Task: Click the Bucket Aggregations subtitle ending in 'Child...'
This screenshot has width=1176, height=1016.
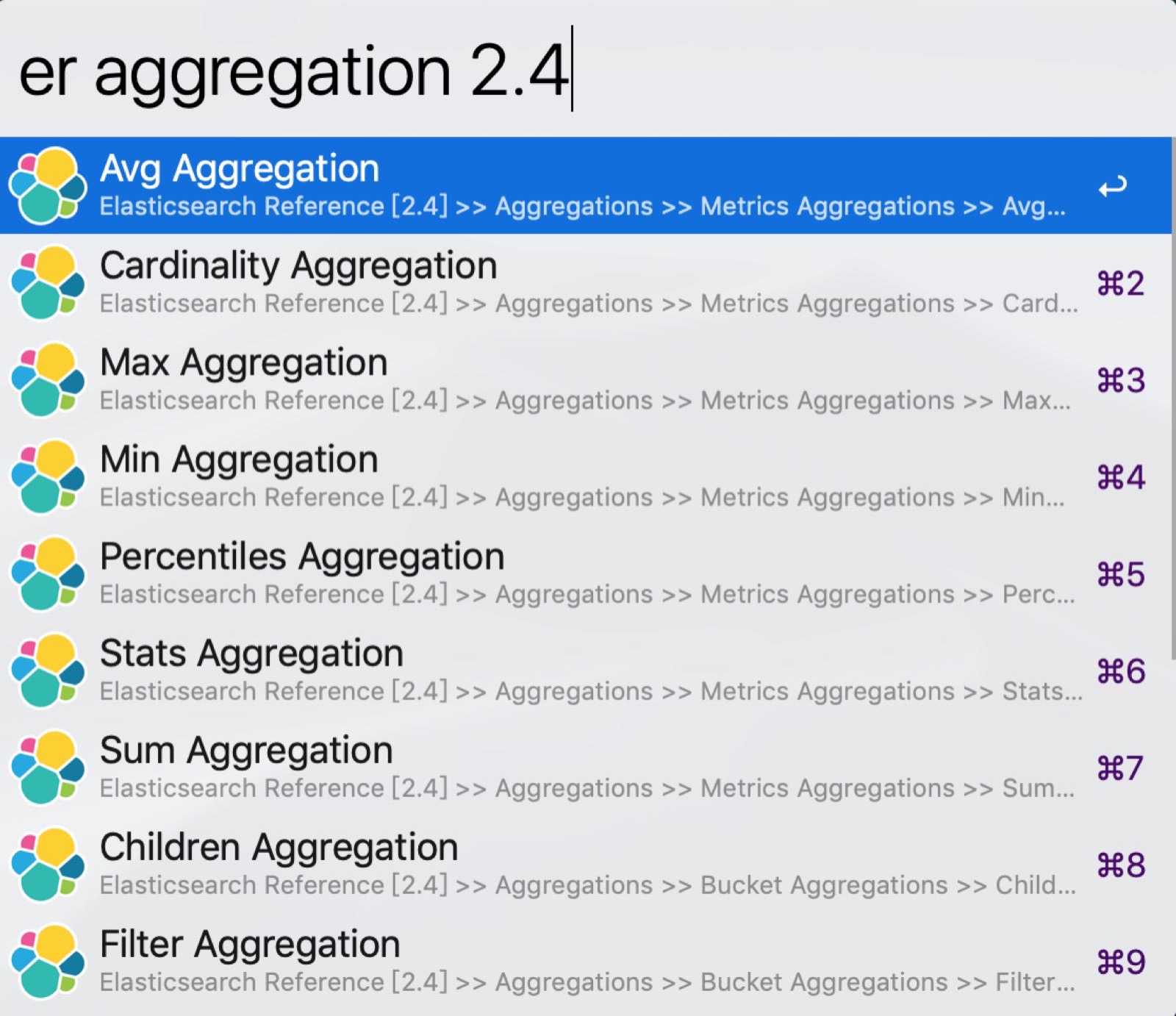Action: [x=588, y=886]
